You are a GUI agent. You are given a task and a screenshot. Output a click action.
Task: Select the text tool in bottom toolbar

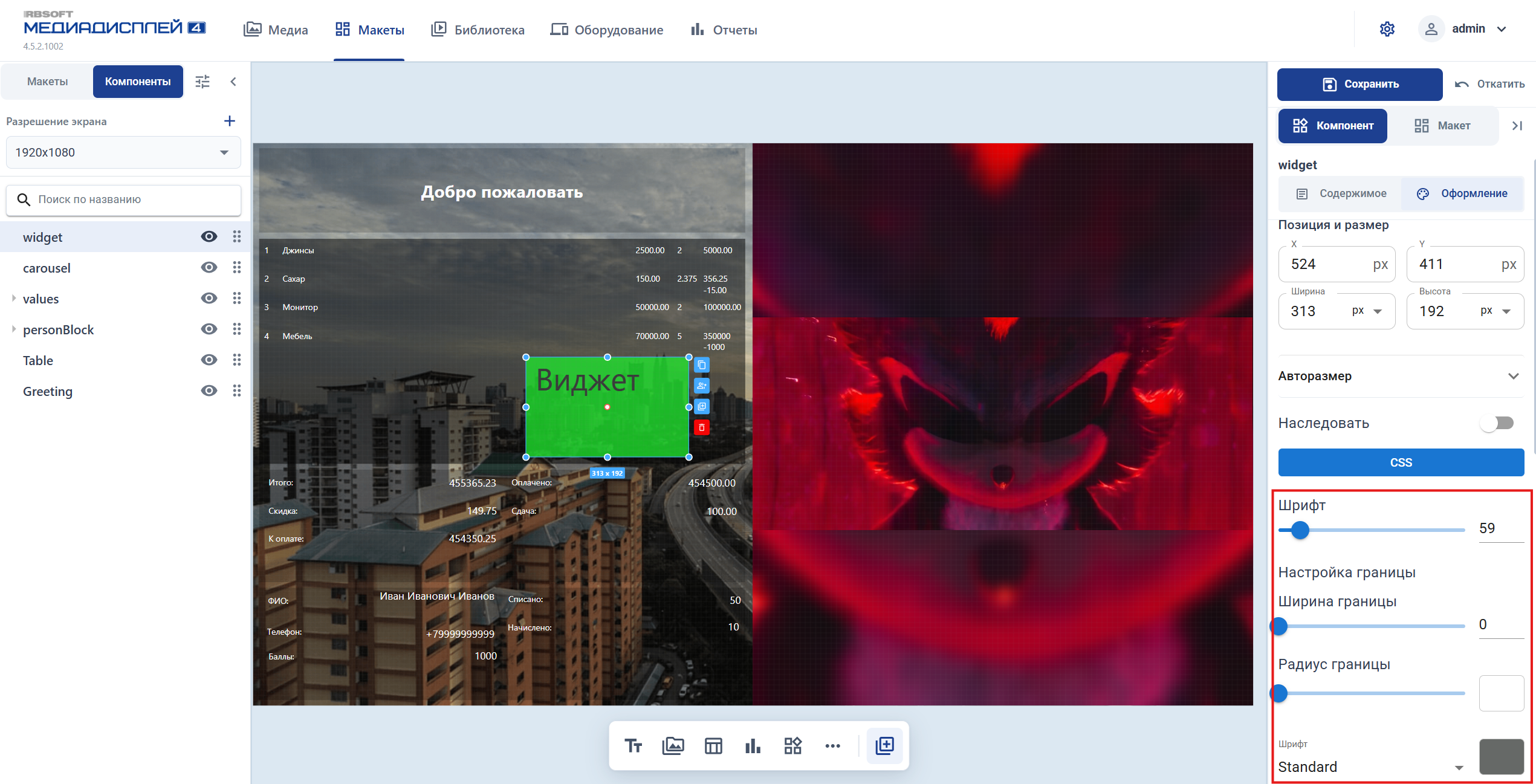(x=633, y=745)
